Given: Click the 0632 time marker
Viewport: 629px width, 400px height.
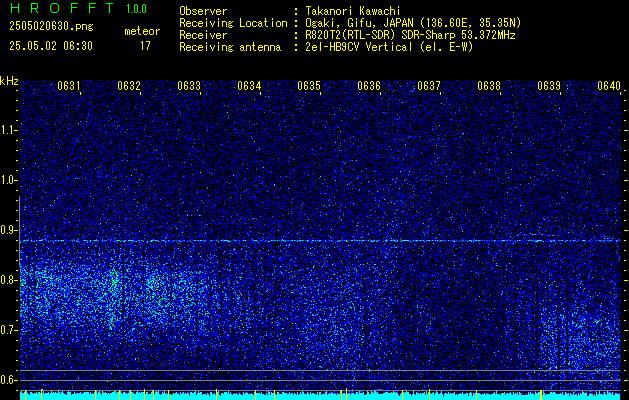Looking at the screenshot, I should pyautogui.click(x=129, y=86).
